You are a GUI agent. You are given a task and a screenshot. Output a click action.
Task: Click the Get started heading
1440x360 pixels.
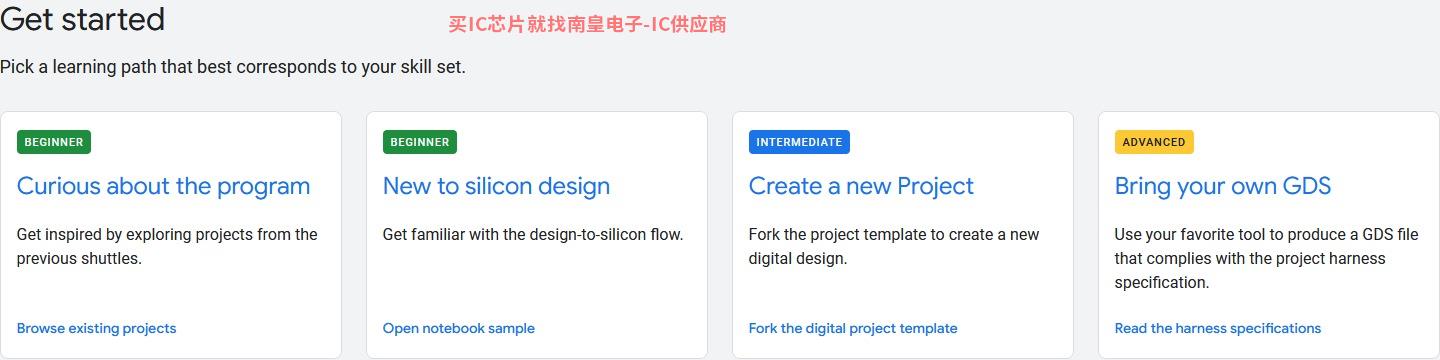tap(83, 18)
